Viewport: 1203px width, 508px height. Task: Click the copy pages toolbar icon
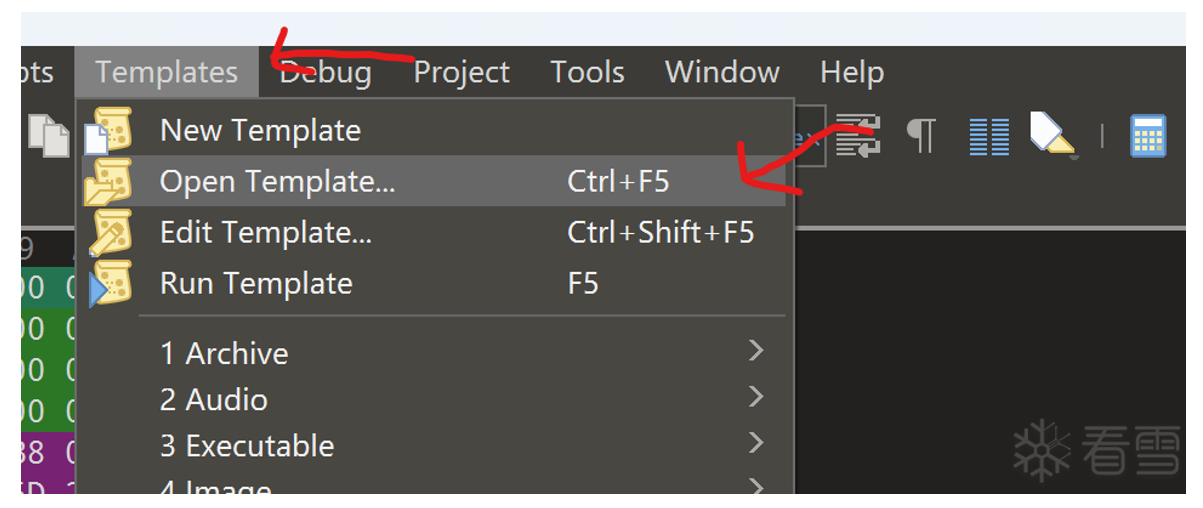click(x=47, y=134)
